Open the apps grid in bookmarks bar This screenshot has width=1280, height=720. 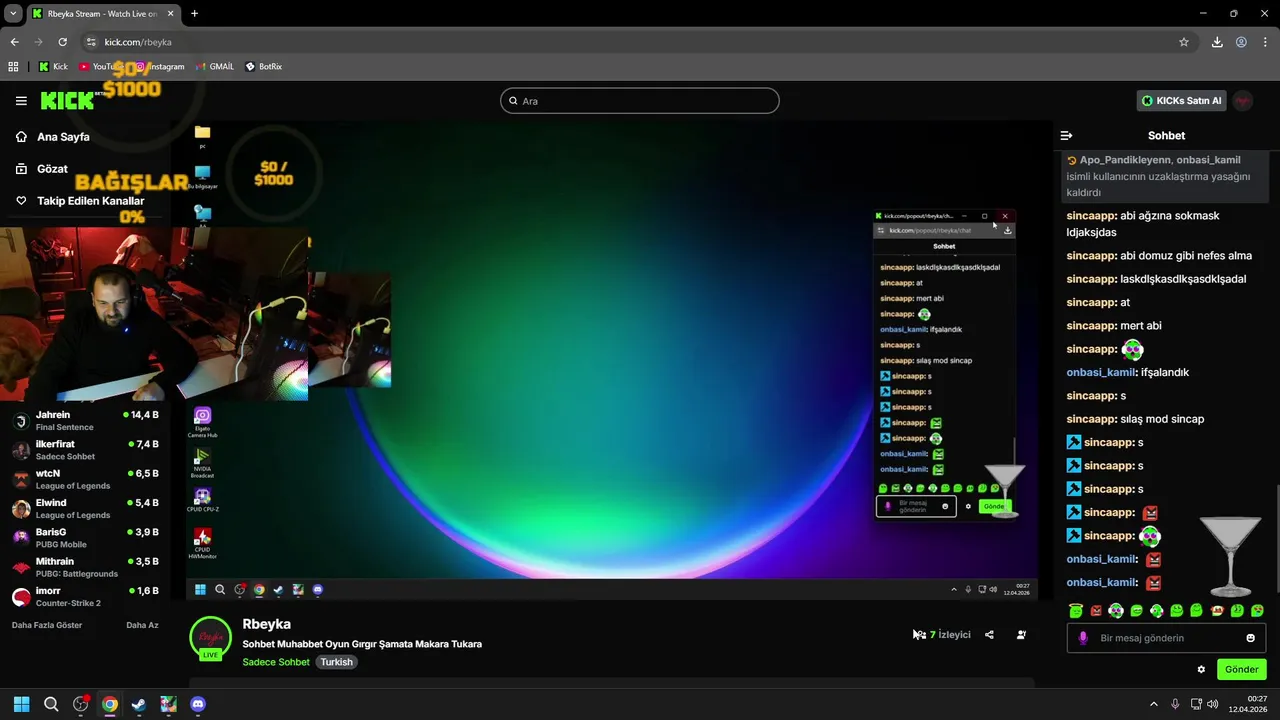pyautogui.click(x=13, y=67)
